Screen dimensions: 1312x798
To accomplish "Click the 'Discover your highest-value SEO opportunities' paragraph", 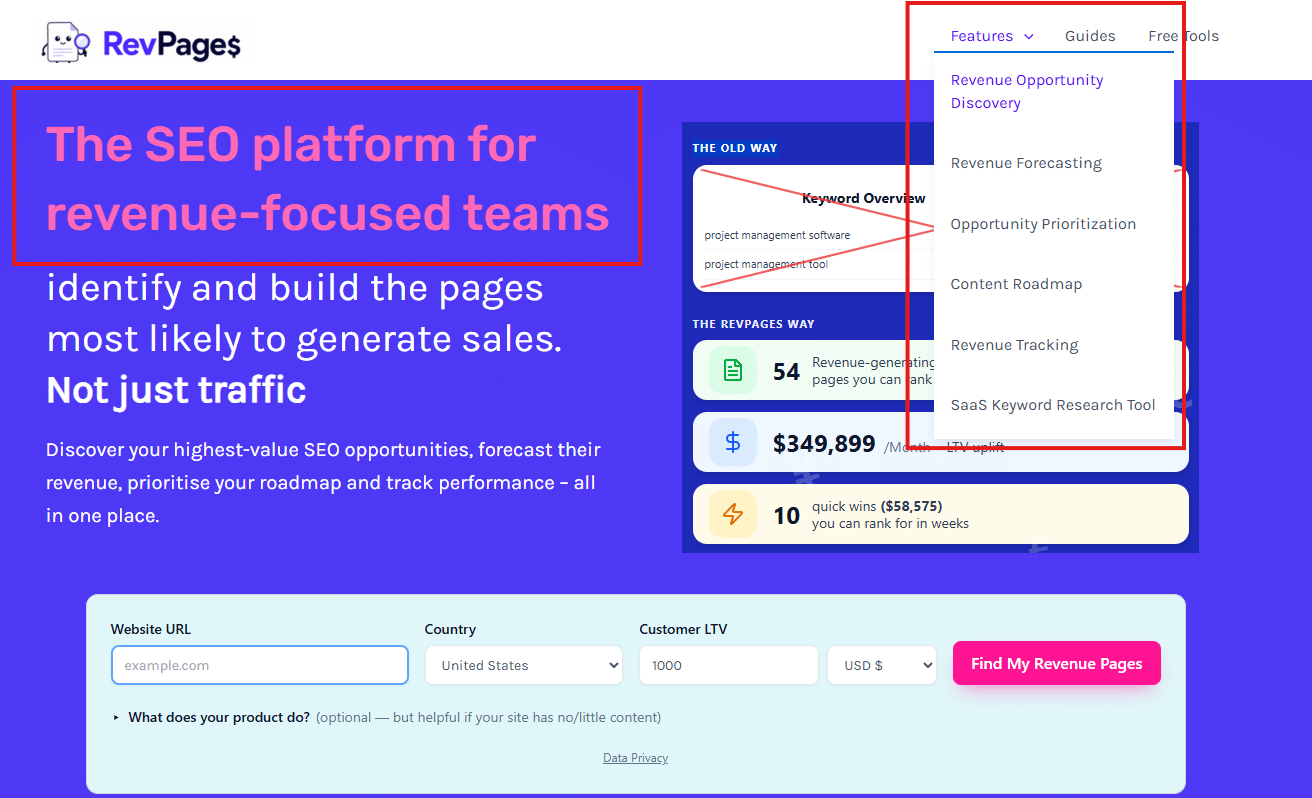I will [324, 483].
